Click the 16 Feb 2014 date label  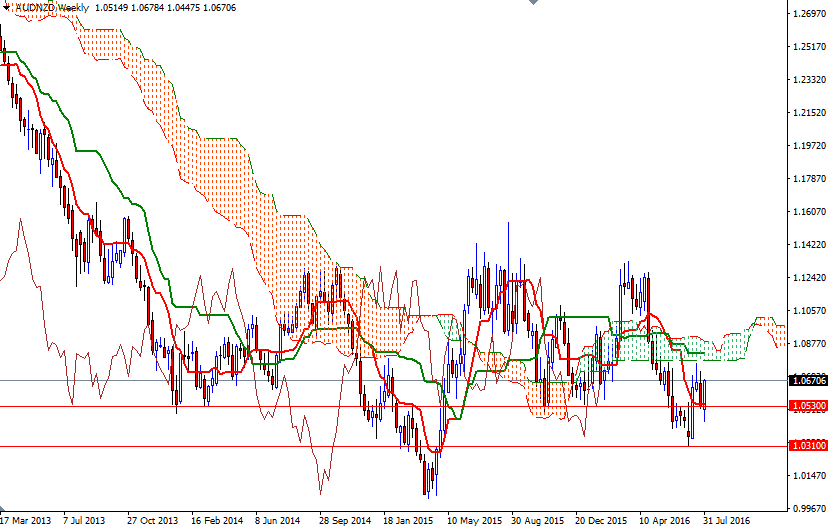[x=217, y=521]
